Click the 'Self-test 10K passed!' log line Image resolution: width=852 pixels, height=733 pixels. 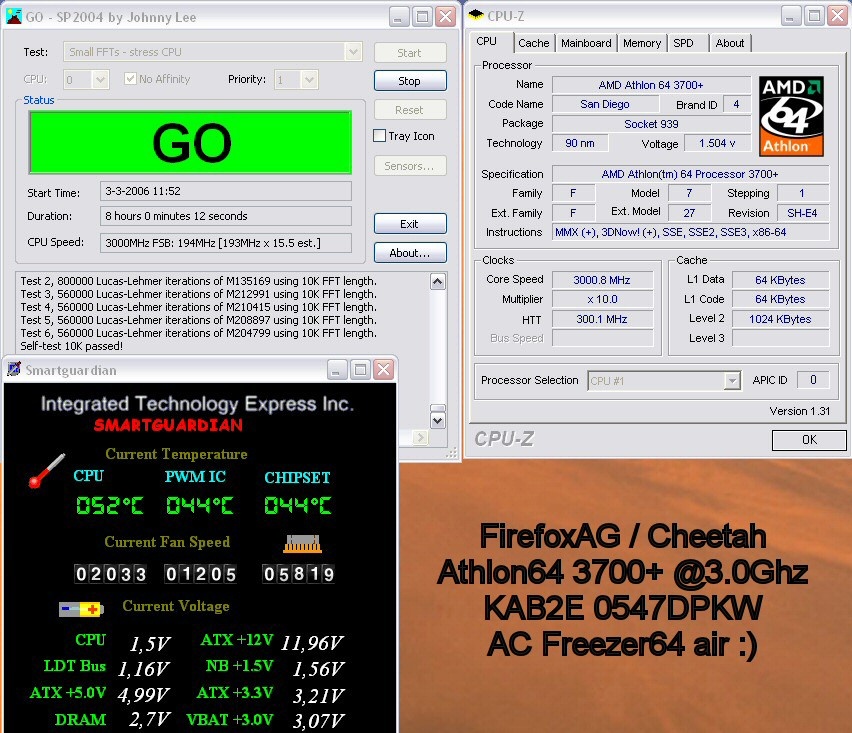[x=72, y=346]
